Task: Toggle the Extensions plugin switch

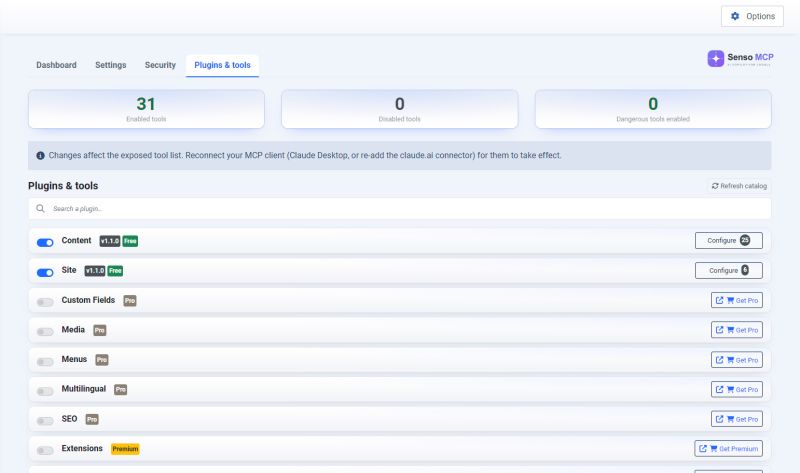Action: 45,451
